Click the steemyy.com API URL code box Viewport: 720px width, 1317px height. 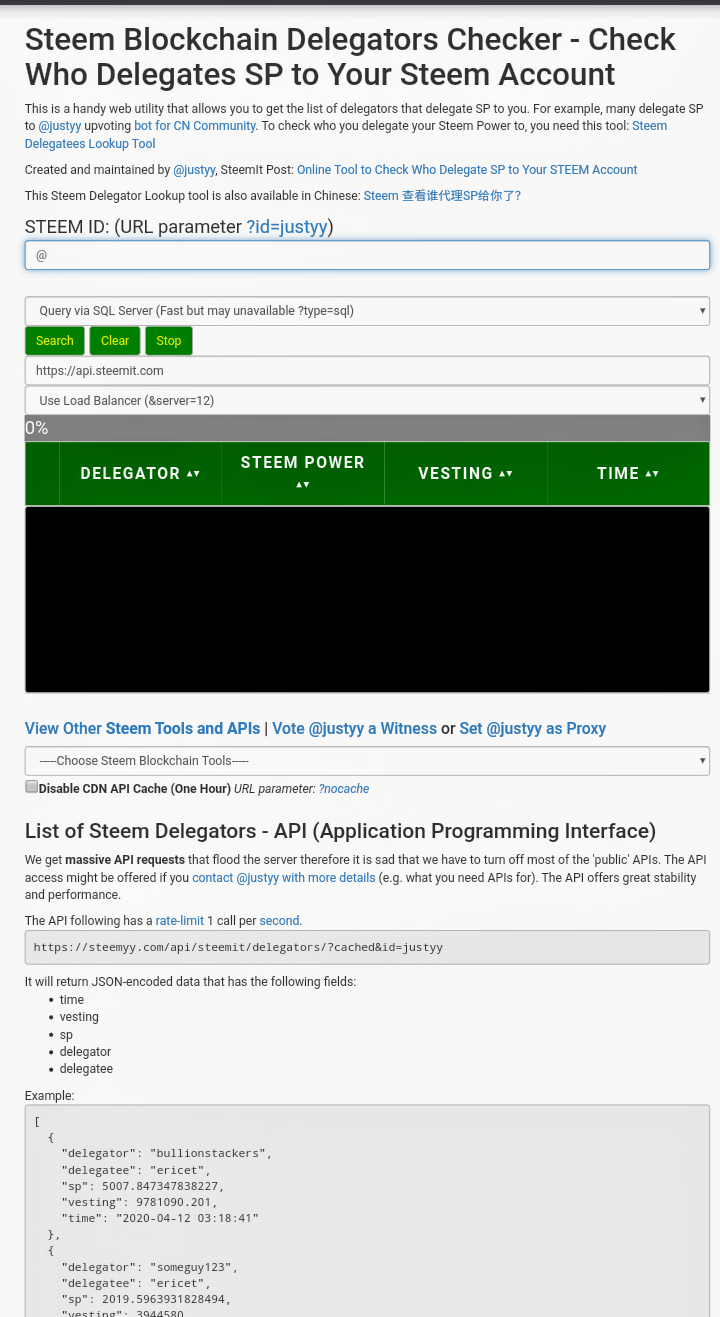[367, 947]
